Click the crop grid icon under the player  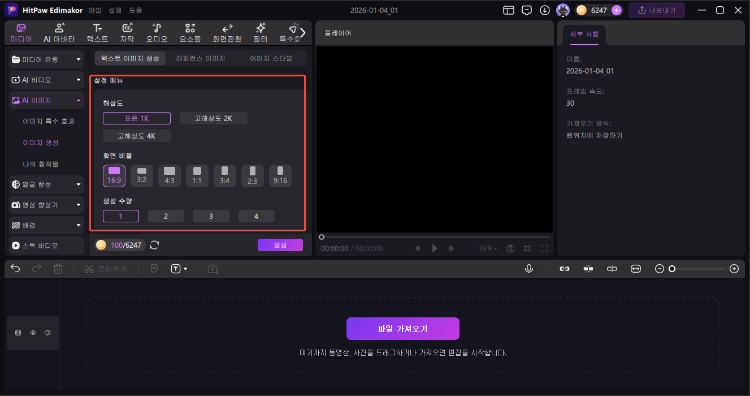tap(527, 248)
